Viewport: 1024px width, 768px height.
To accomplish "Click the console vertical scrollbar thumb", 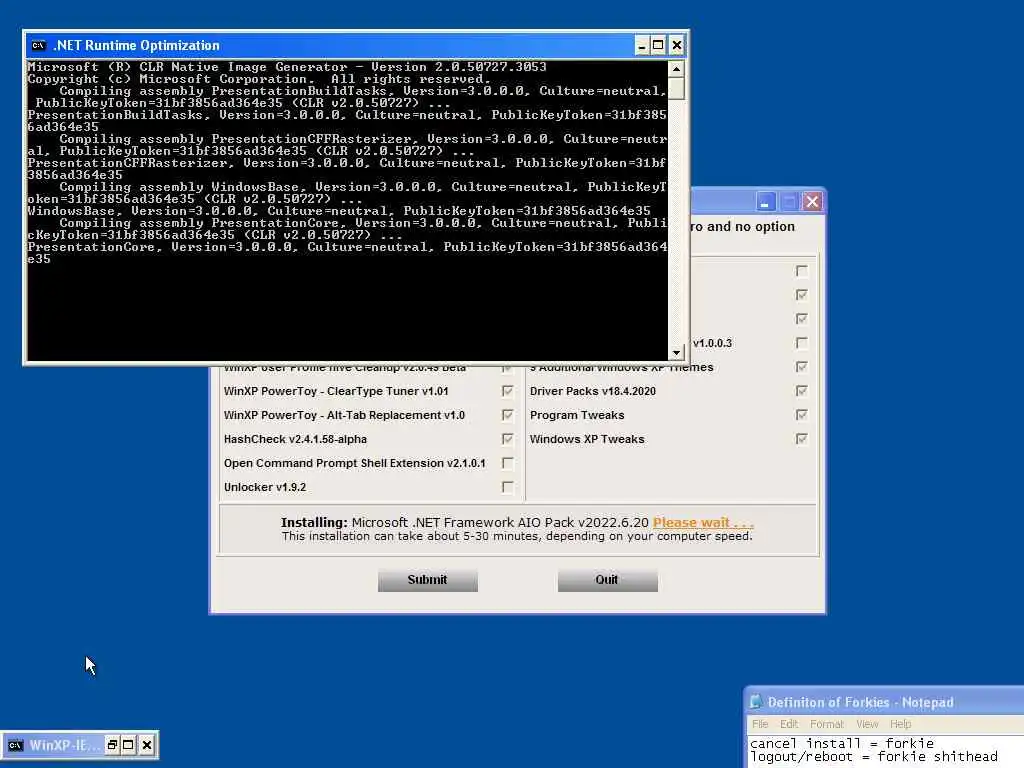I will coord(676,88).
